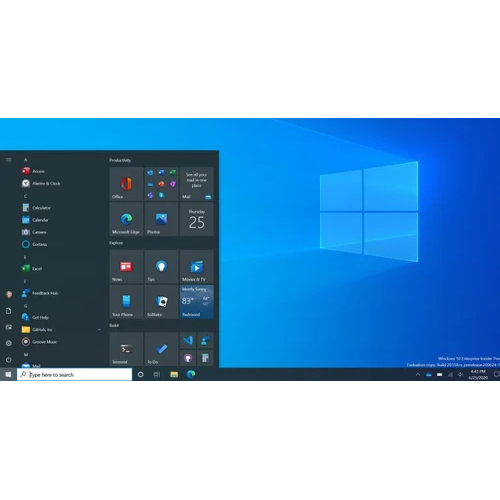Open Pictures from the Start rail
Screen dimensions: 500x500
pyautogui.click(x=9, y=327)
